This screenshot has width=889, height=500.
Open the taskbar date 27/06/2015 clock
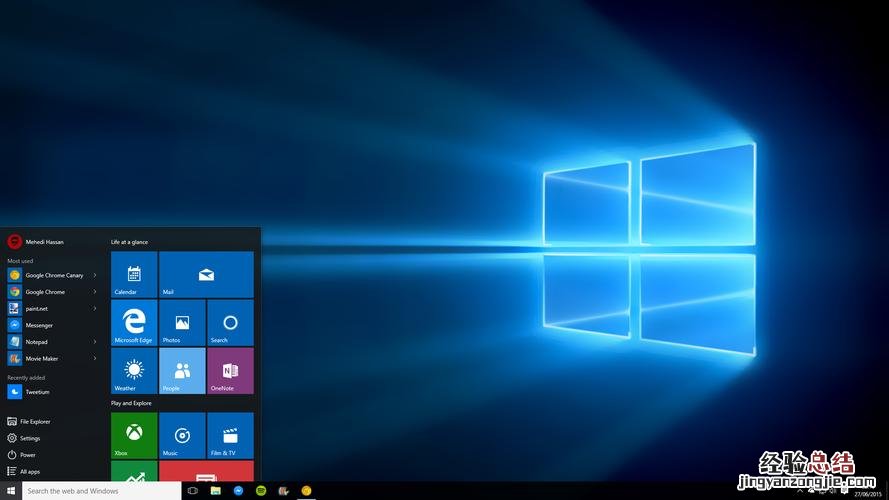[x=868, y=494]
